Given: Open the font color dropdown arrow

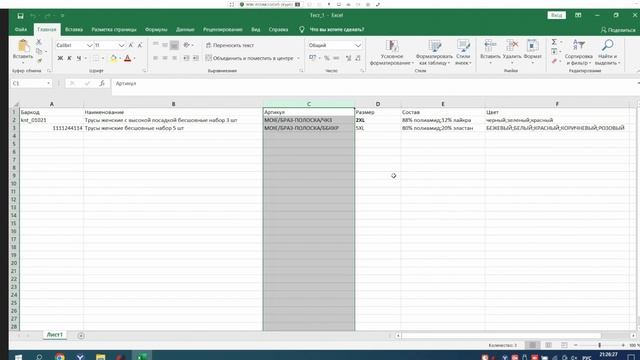Looking at the screenshot, I should click(134, 58).
